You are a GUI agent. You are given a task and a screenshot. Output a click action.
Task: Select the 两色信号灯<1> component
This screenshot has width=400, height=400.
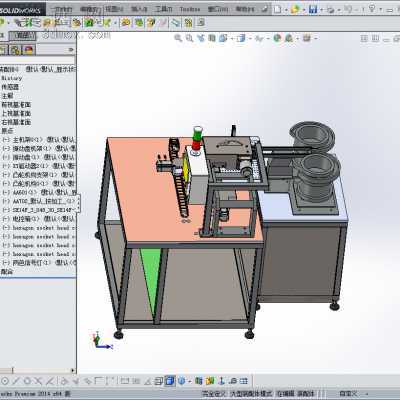coord(39,263)
